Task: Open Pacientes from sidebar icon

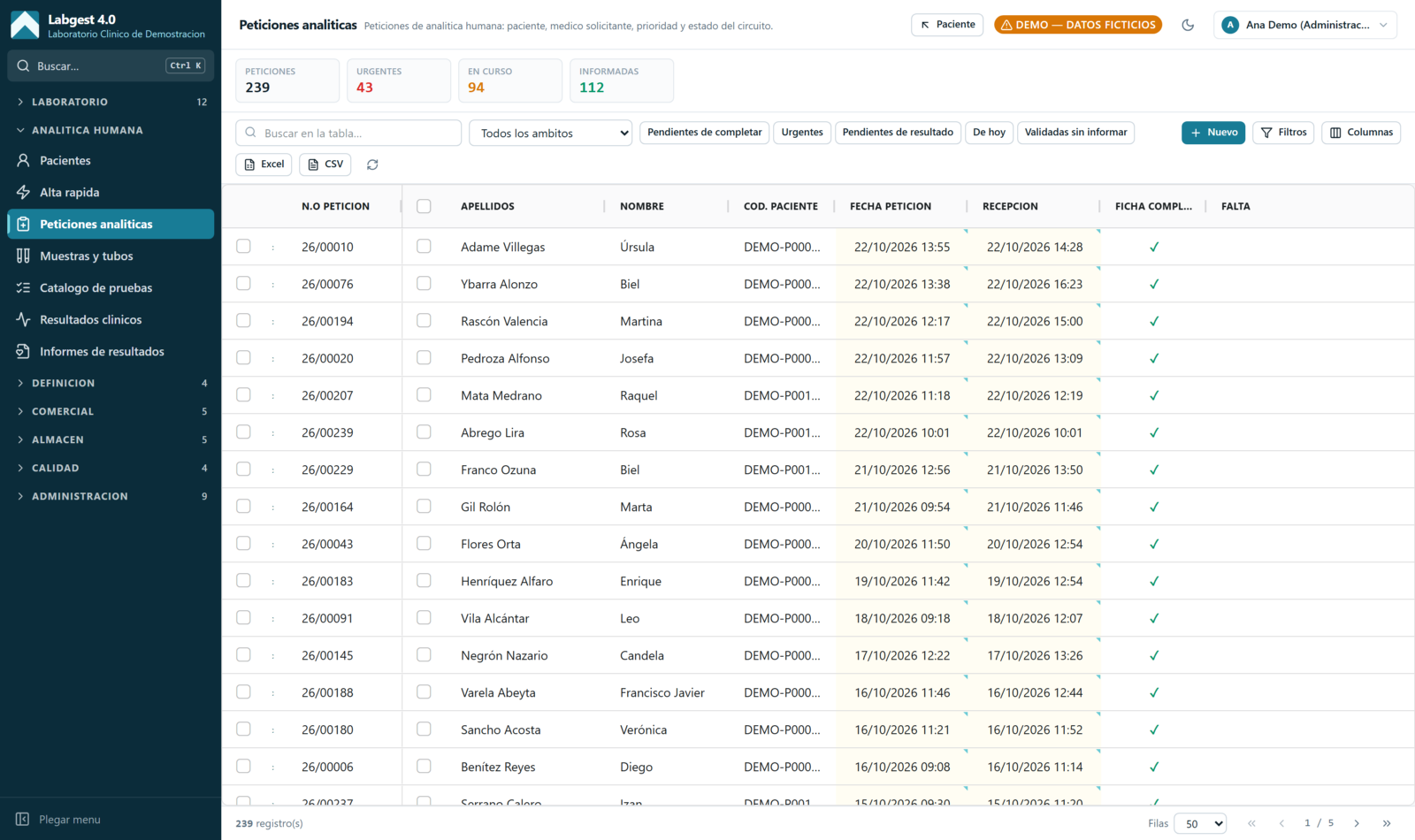Action: 23,160
